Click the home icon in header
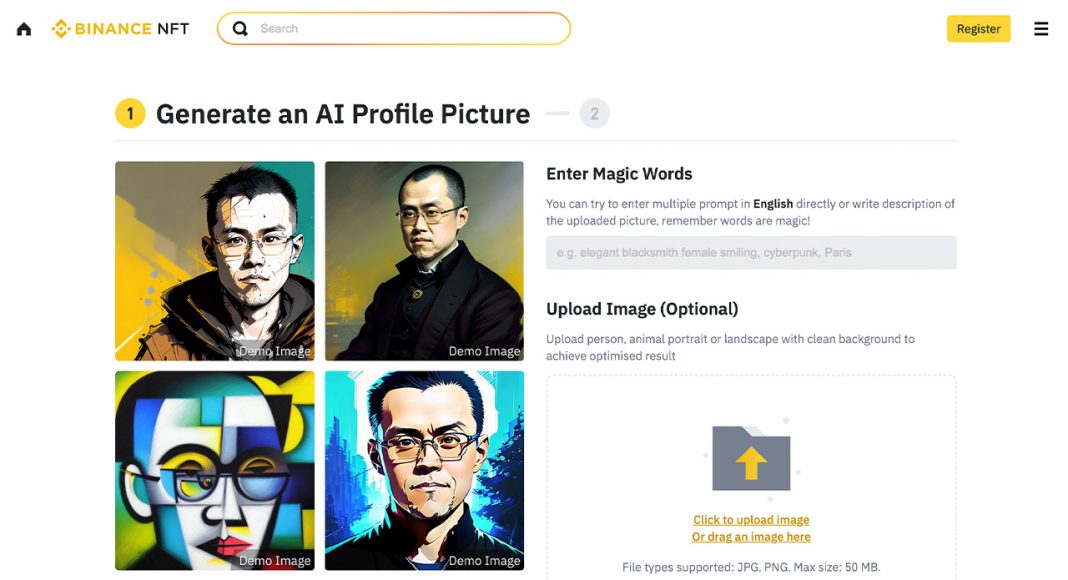Image resolution: width=1068 pixels, height=580 pixels. 24,29
